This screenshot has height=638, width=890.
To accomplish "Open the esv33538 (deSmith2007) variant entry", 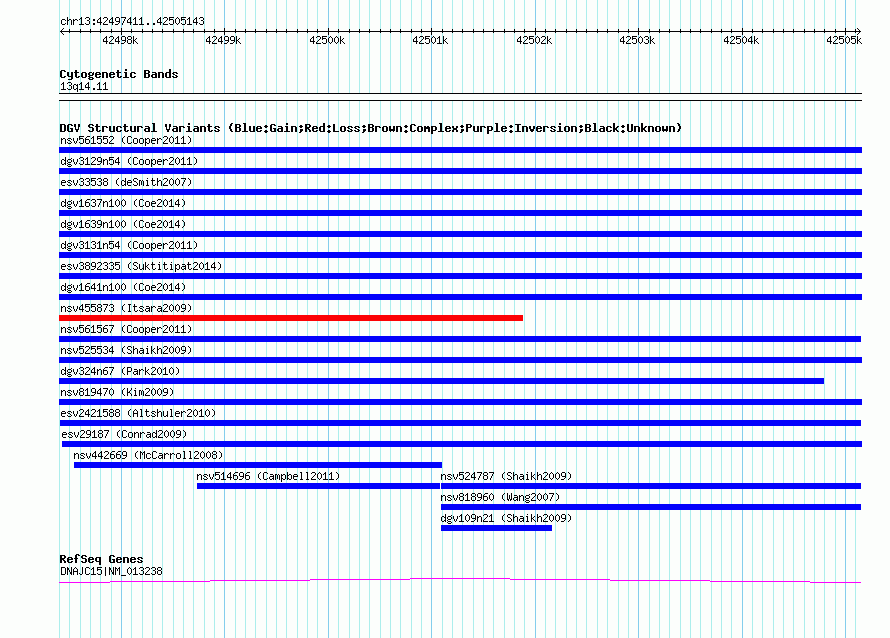I will [125, 182].
